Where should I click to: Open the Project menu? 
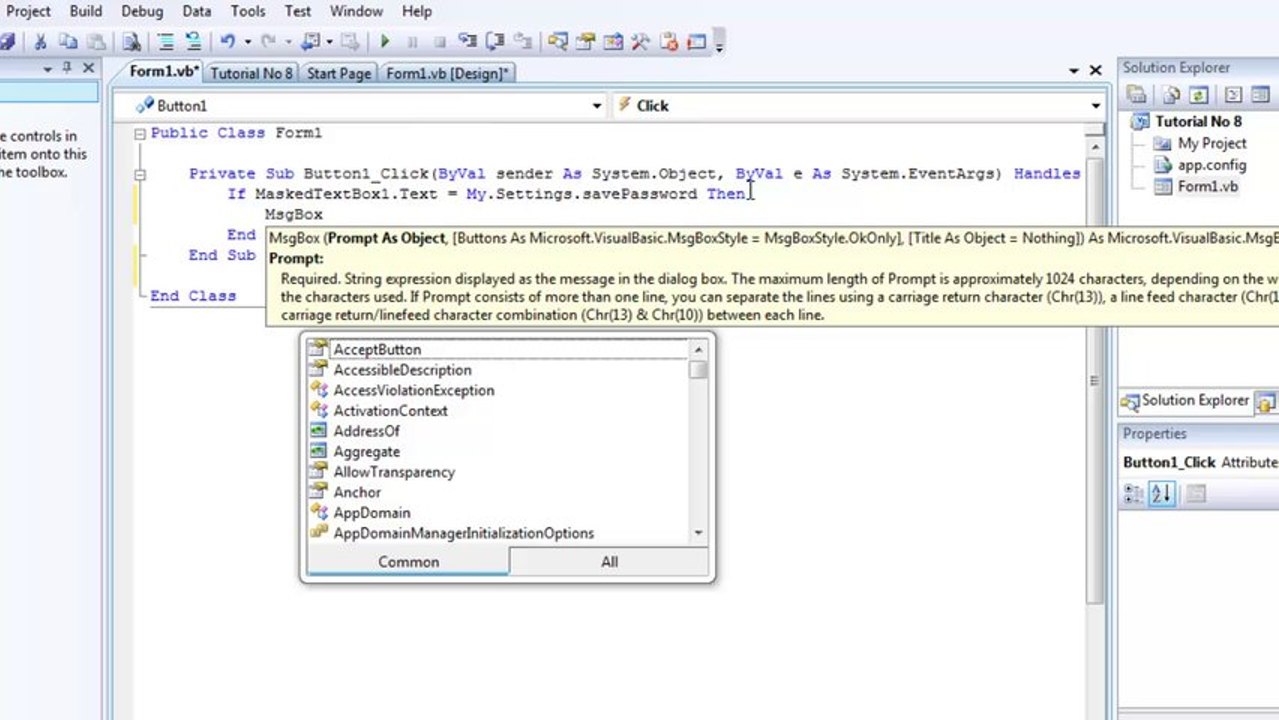point(28,11)
